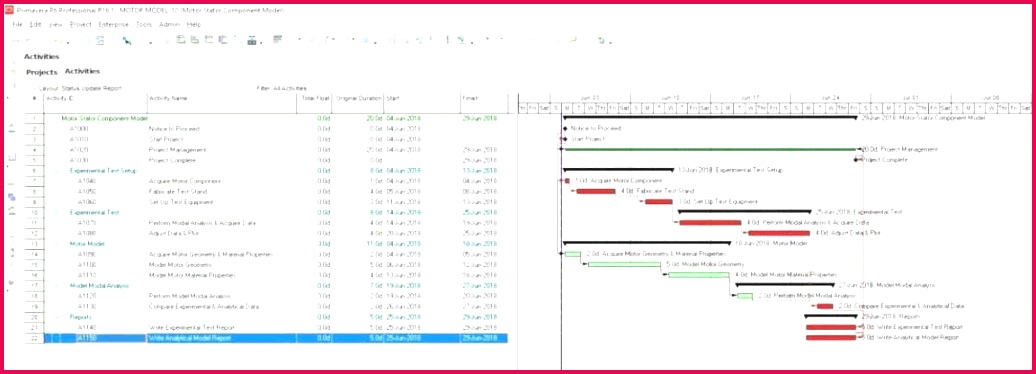Collapse the Experimental Test group row
Screen dimensions: 1036x374
(57, 213)
